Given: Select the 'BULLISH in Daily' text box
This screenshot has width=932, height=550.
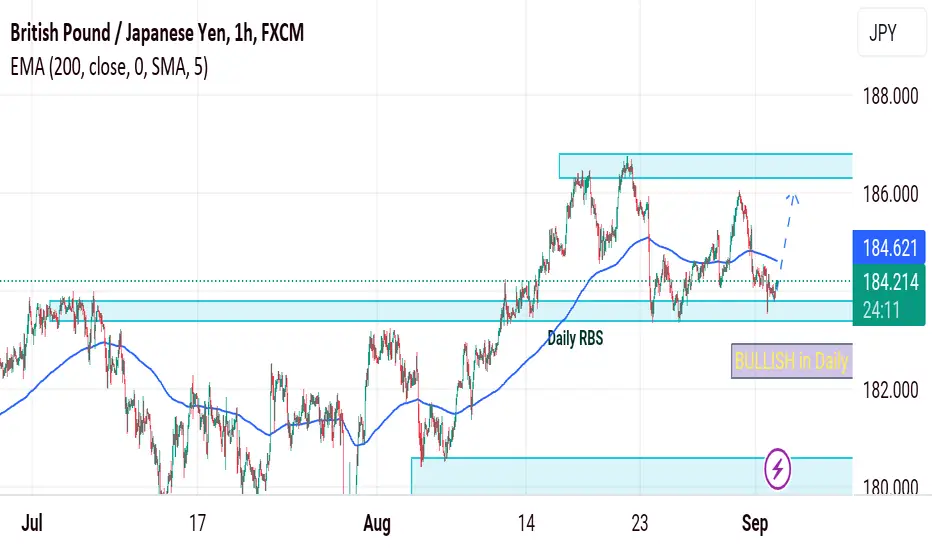Looking at the screenshot, I should [792, 361].
